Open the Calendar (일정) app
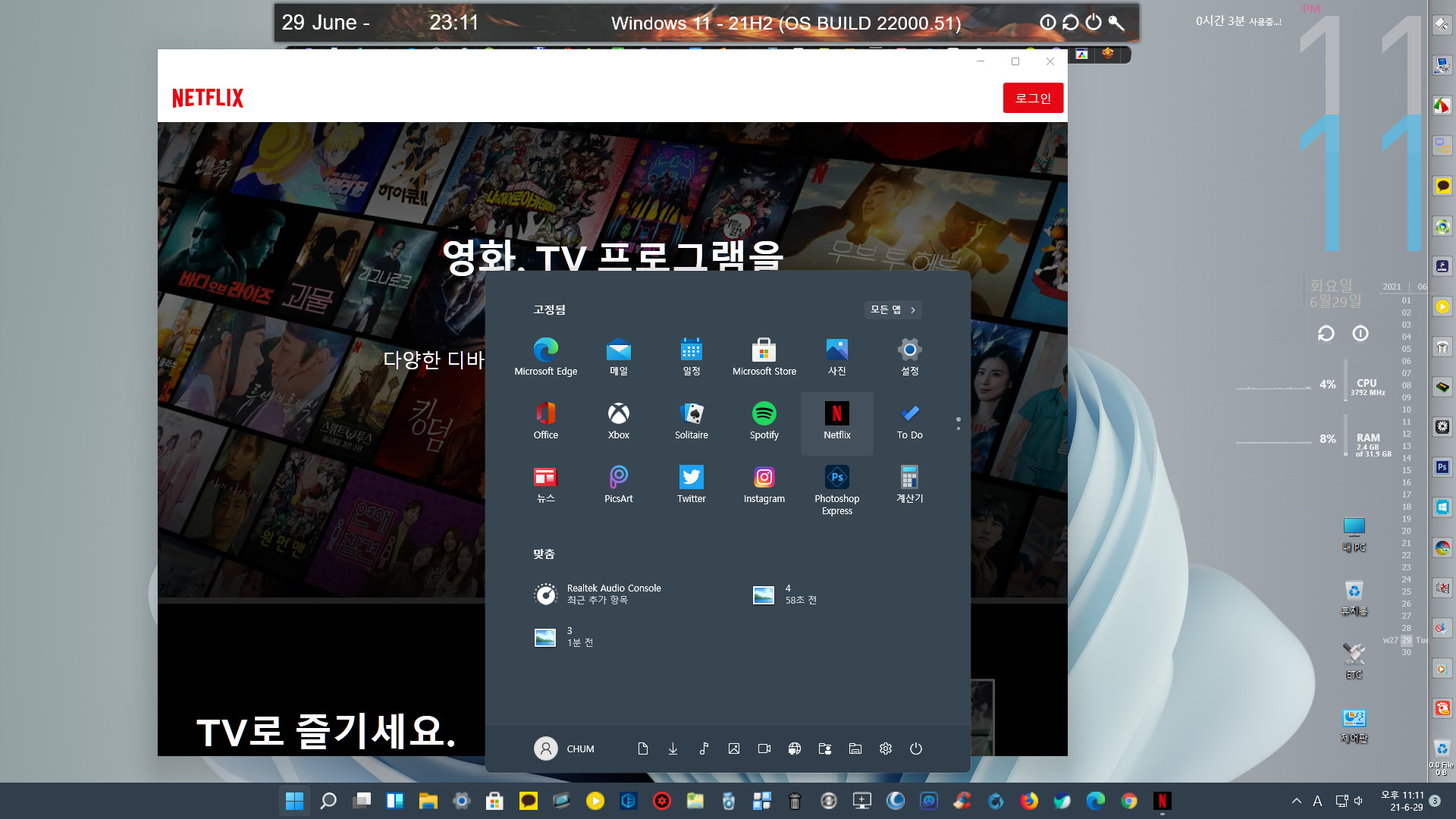The image size is (1456, 819). (x=692, y=357)
